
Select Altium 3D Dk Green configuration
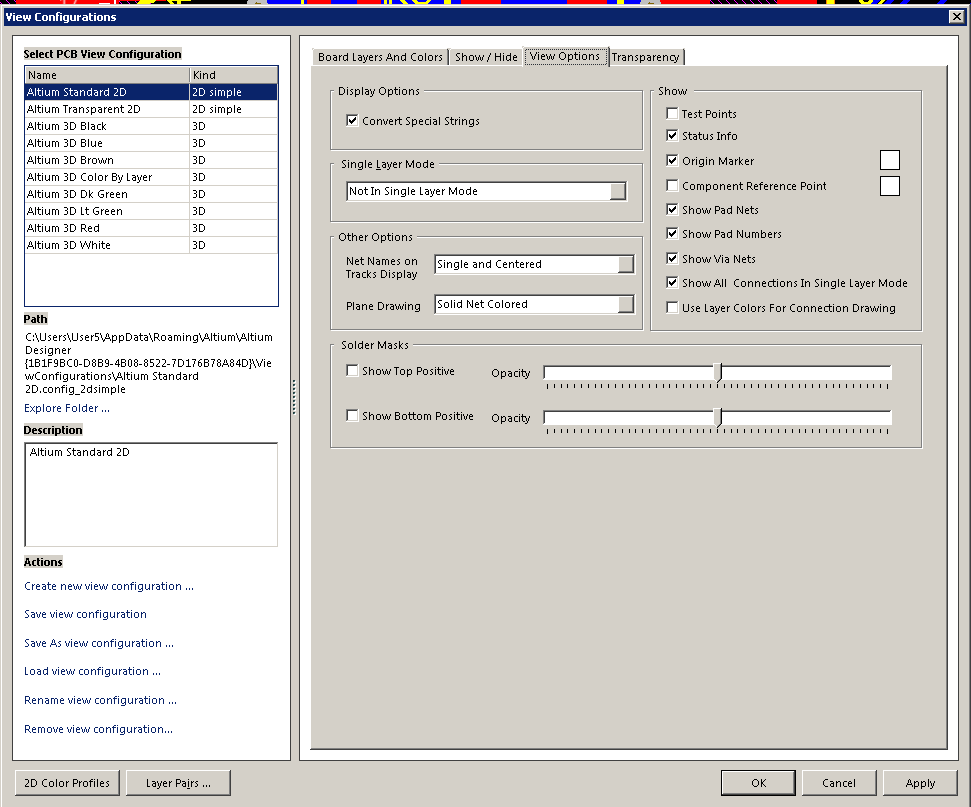click(x=151, y=194)
